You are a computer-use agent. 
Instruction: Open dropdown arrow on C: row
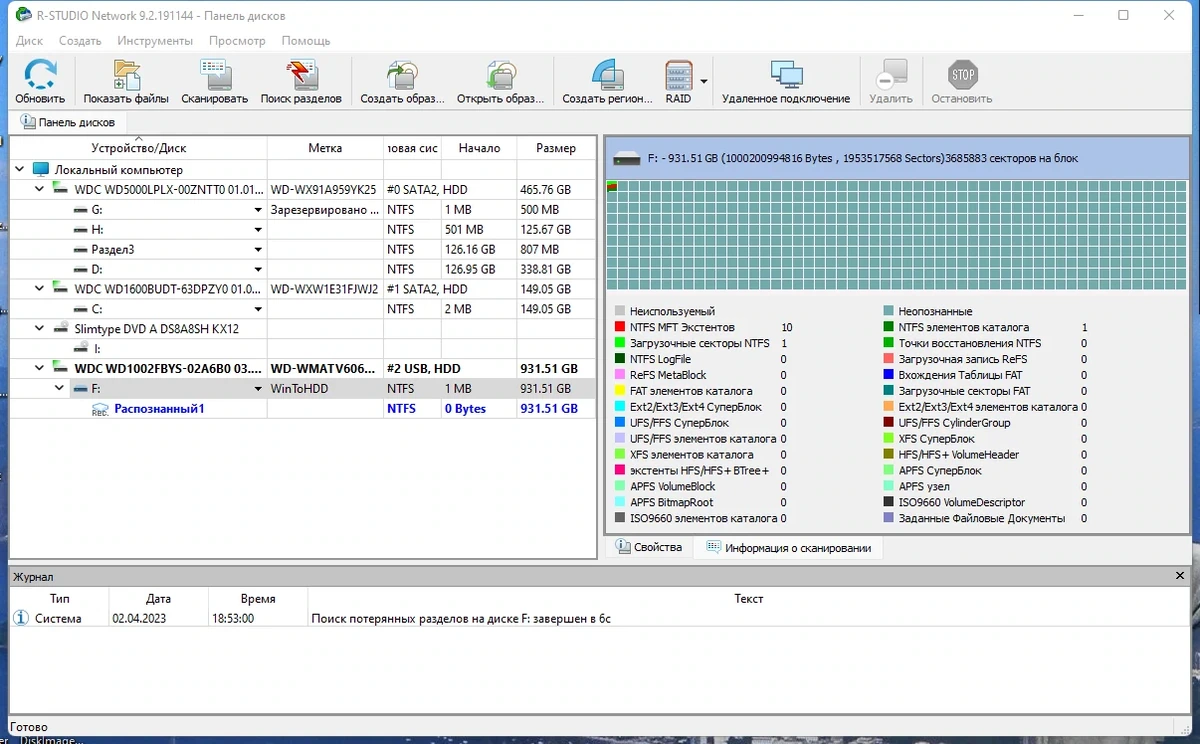pos(258,310)
